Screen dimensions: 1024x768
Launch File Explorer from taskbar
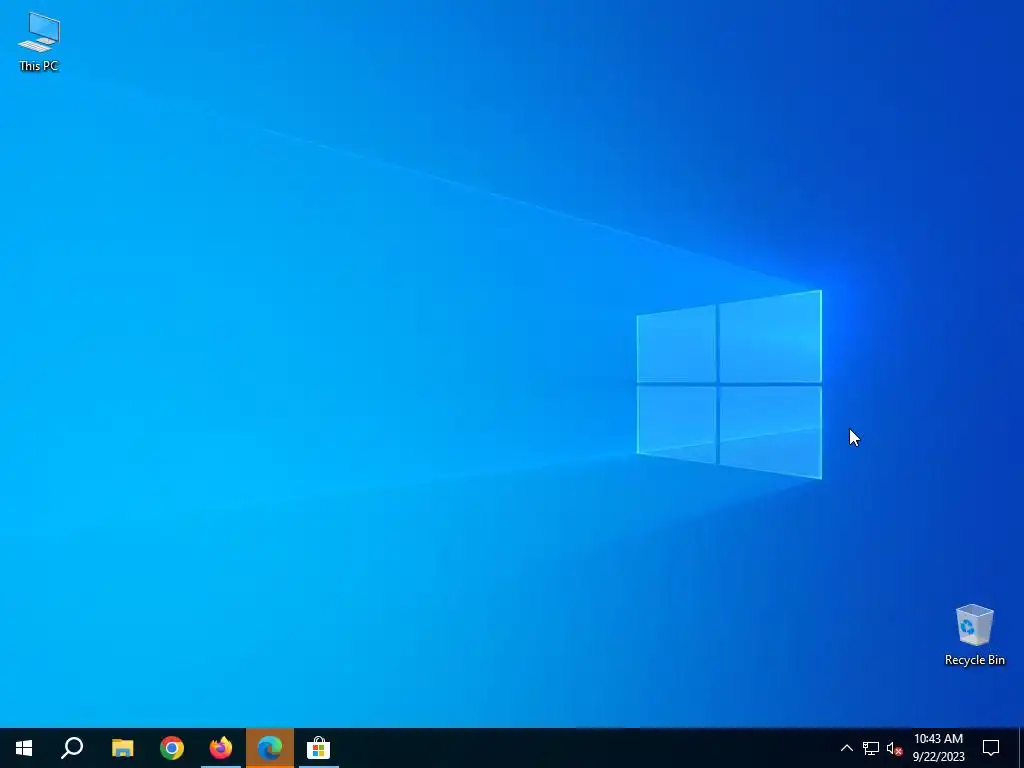(122, 748)
